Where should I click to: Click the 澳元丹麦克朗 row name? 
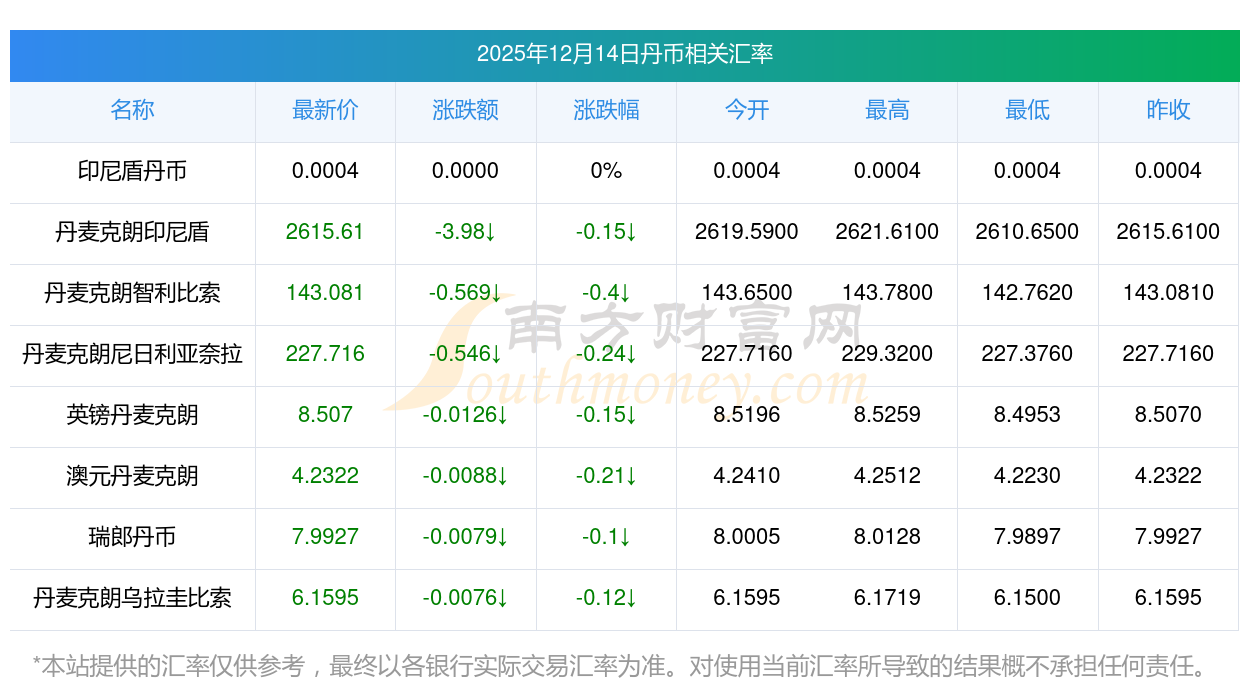132,476
